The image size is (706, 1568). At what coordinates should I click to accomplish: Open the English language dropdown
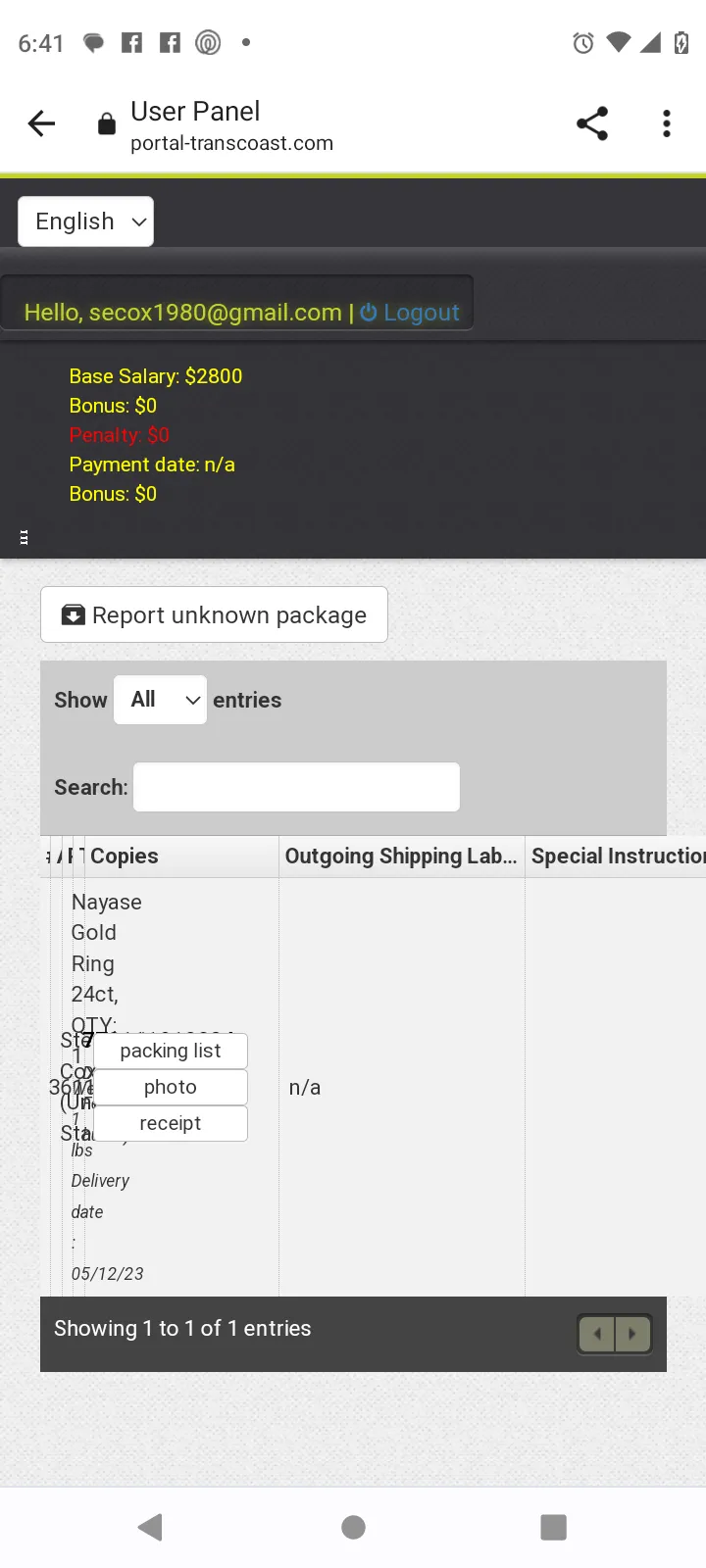86,221
